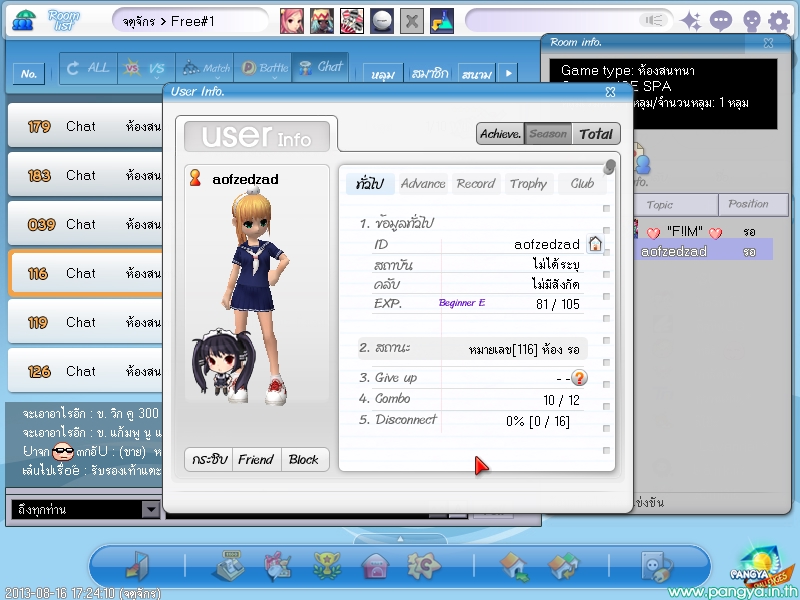800x600 pixels.
Task: Select the ทั่วไป tab
Action: pyautogui.click(x=370, y=184)
